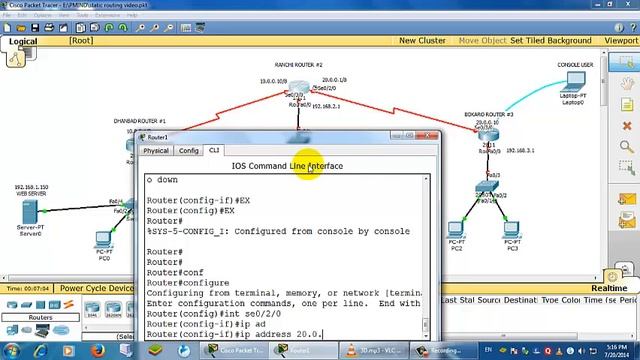
Task: Redo the last action
Action: (123, 28)
